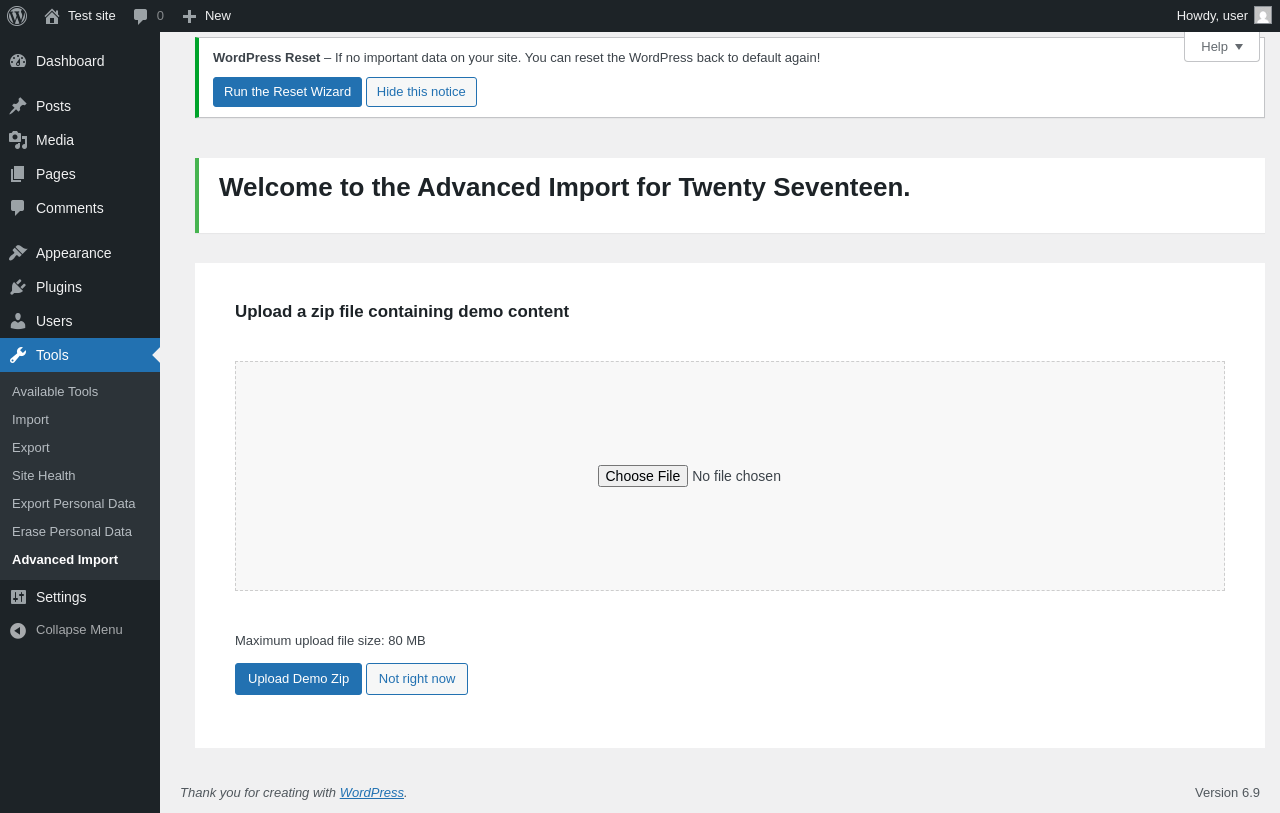1280x813 pixels.
Task: Follow the WordPress footer link
Action: 372,793
